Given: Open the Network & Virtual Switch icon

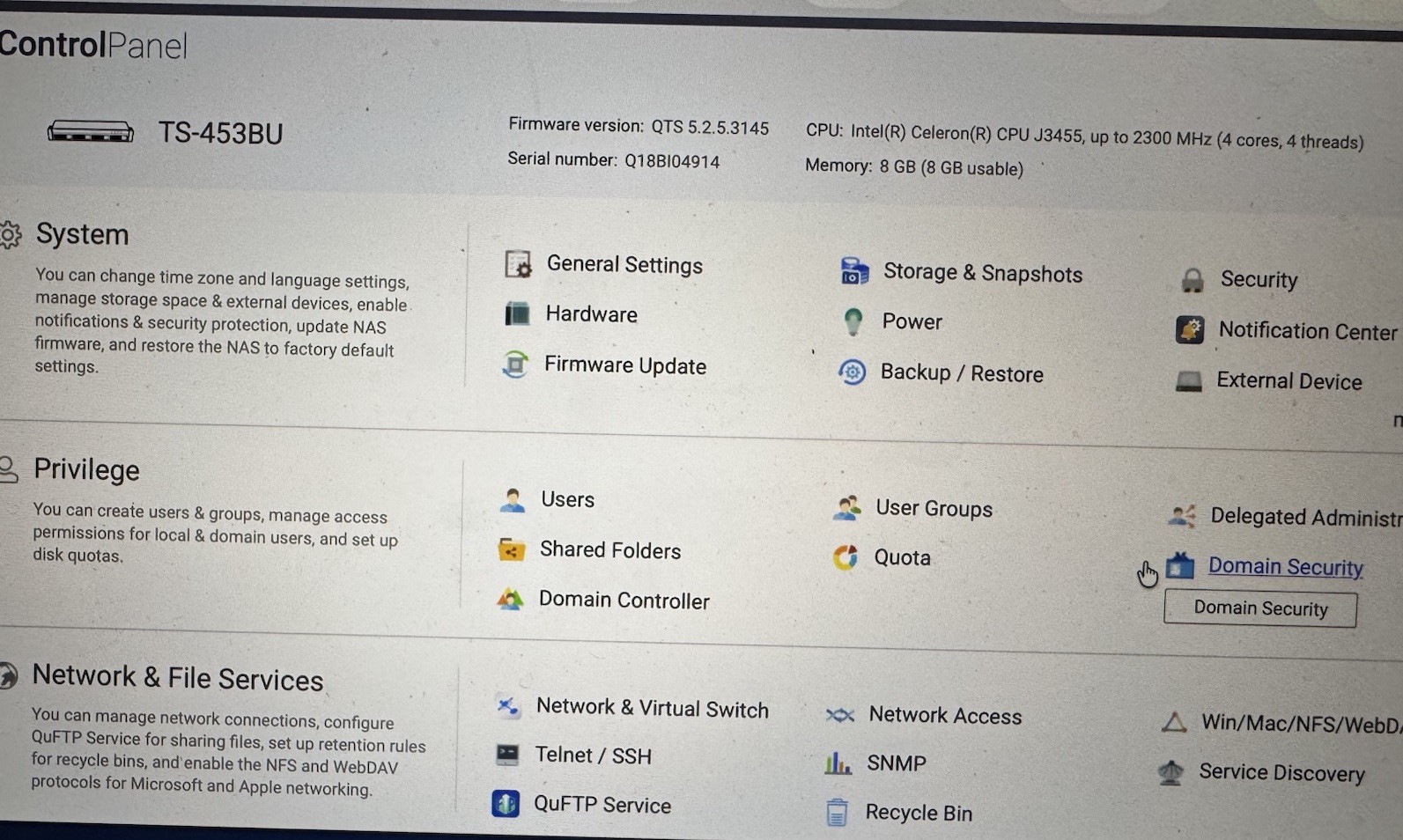Looking at the screenshot, I should point(508,706).
